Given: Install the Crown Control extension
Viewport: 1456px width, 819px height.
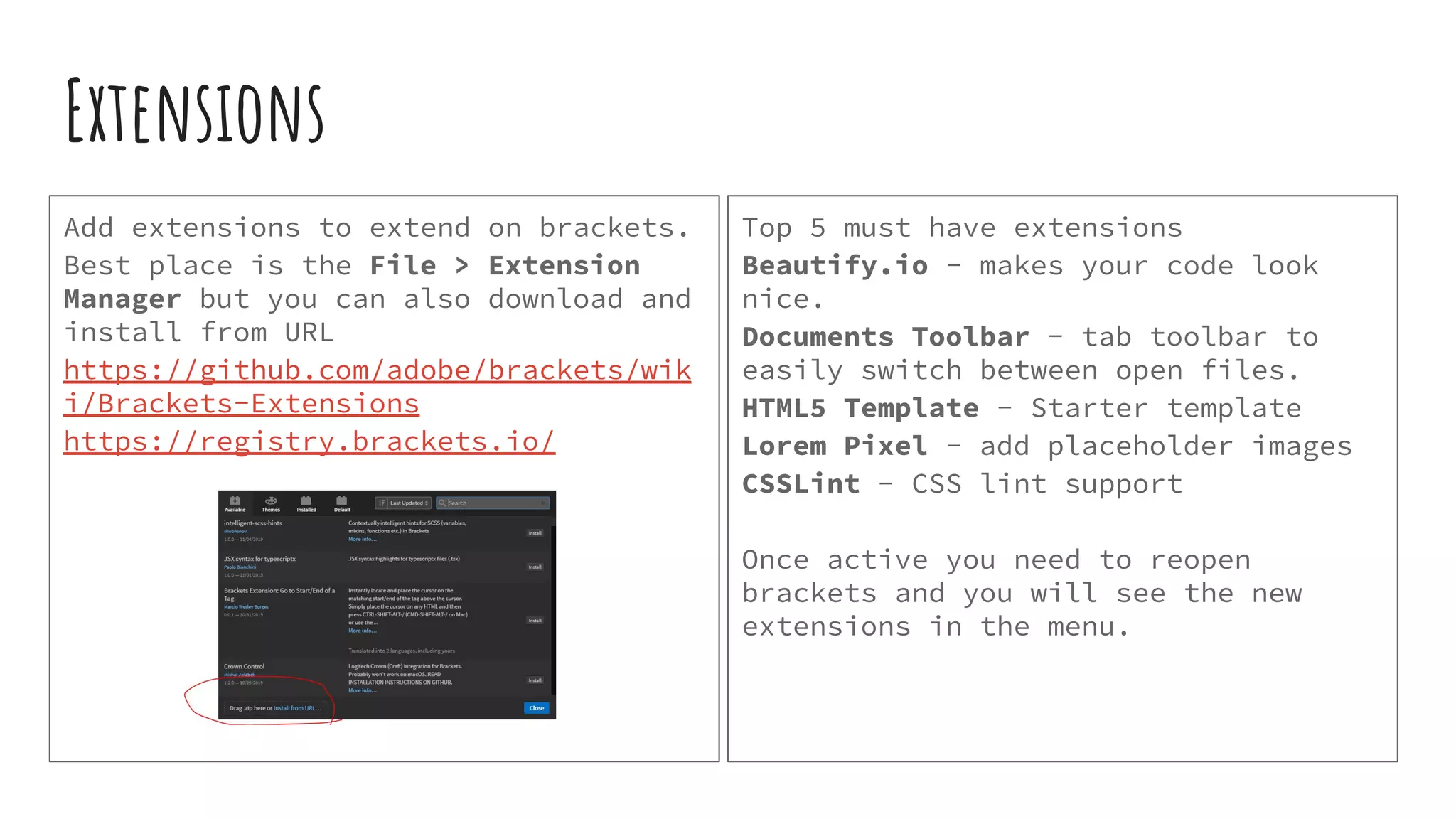Looking at the screenshot, I should [x=535, y=680].
